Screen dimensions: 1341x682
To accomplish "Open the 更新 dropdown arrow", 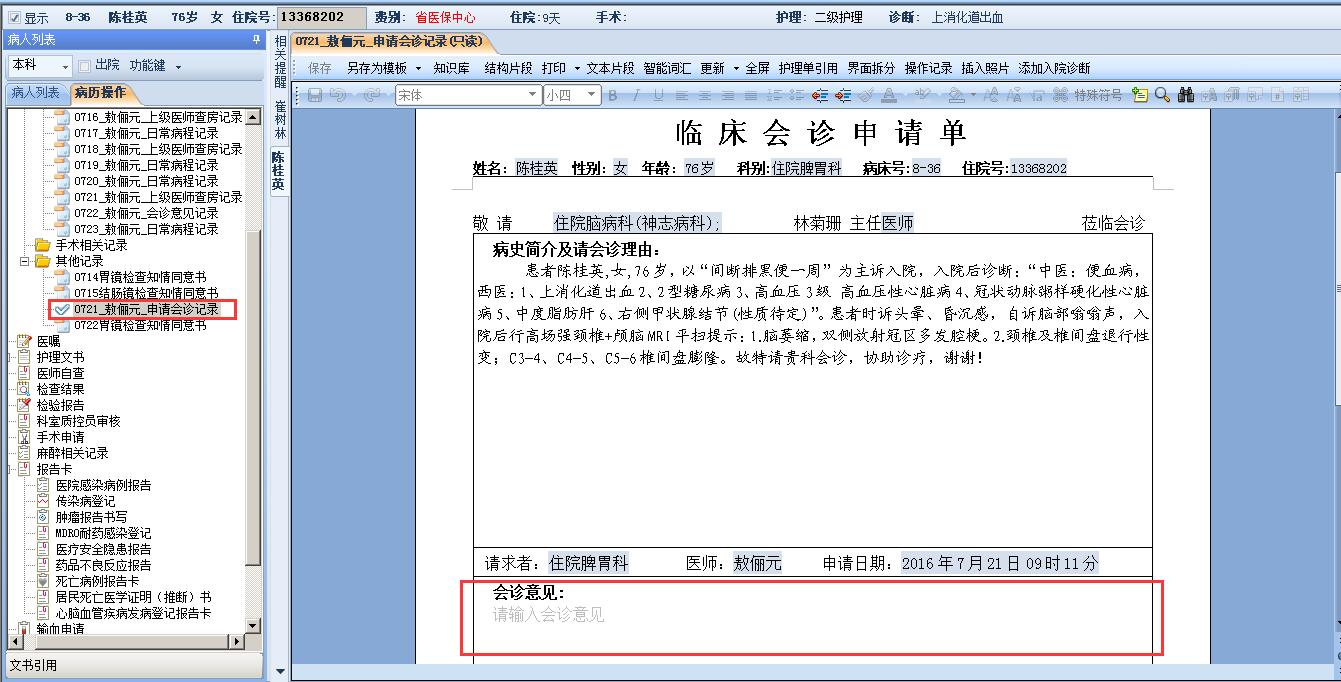I will click(735, 68).
